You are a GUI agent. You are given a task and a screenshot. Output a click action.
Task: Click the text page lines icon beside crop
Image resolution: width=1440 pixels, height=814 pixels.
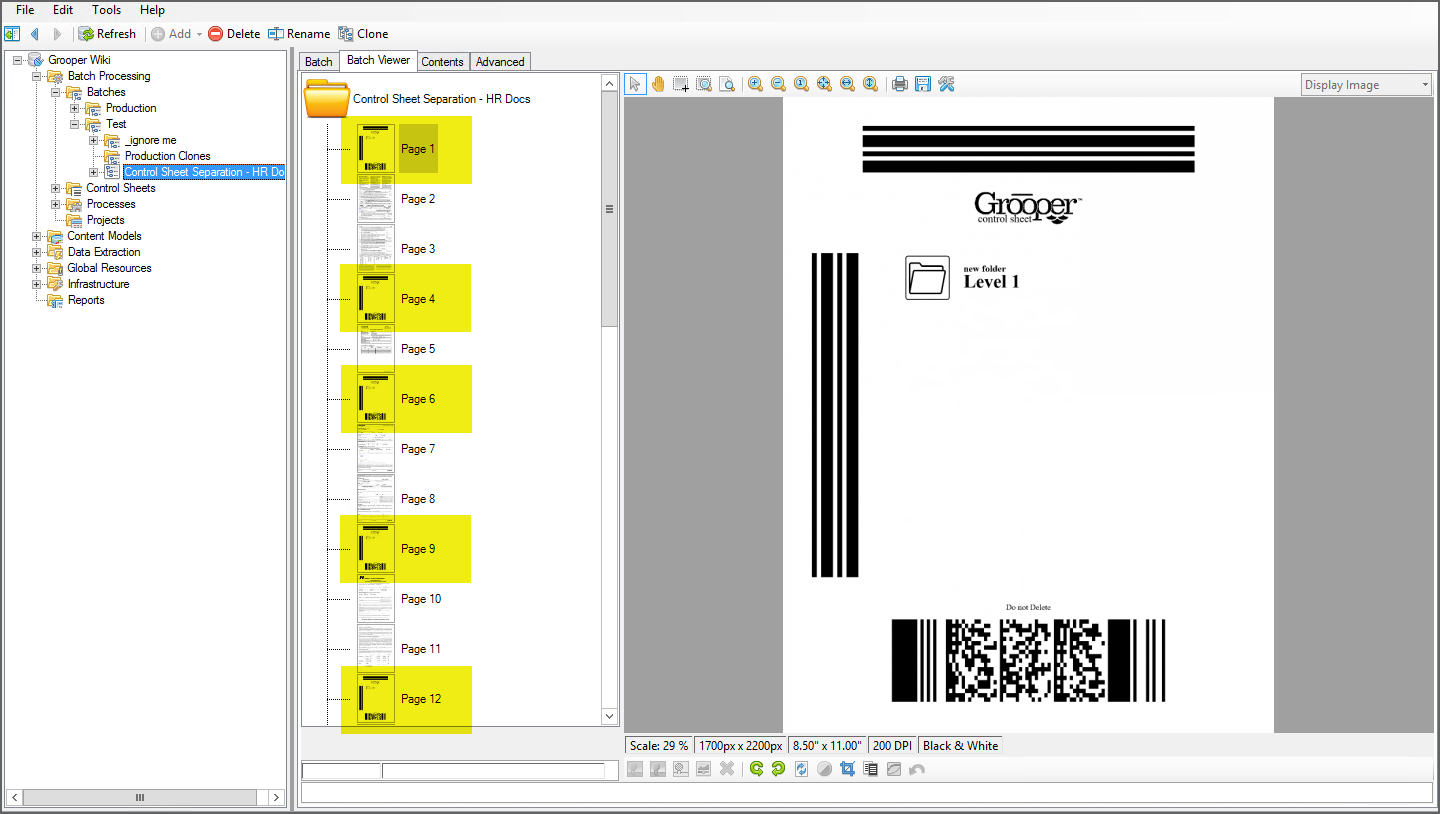pos(870,769)
